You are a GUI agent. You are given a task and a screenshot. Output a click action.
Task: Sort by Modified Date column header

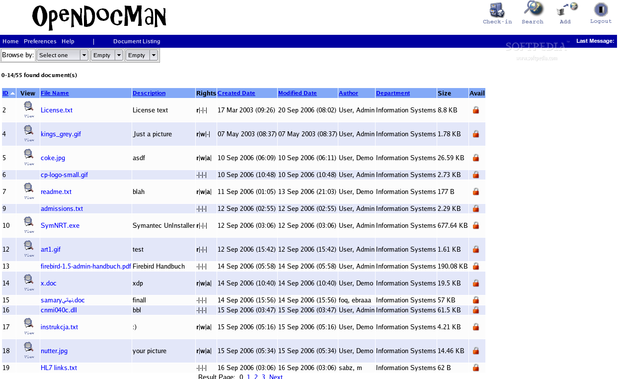[297, 93]
